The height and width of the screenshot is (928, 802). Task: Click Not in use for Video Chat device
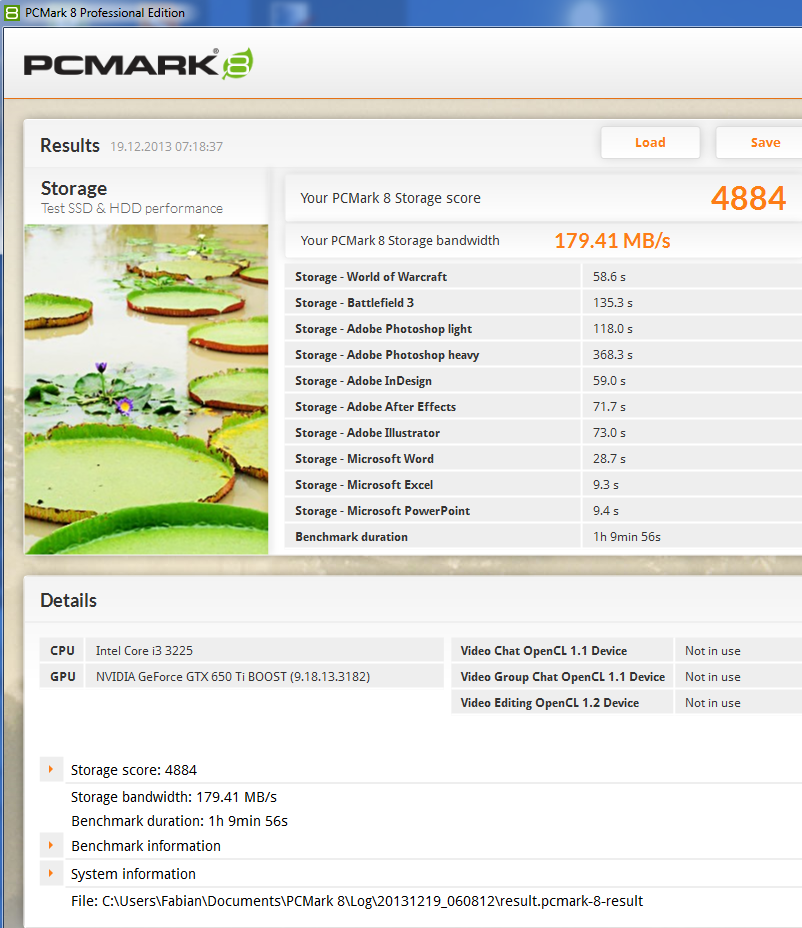(713, 650)
